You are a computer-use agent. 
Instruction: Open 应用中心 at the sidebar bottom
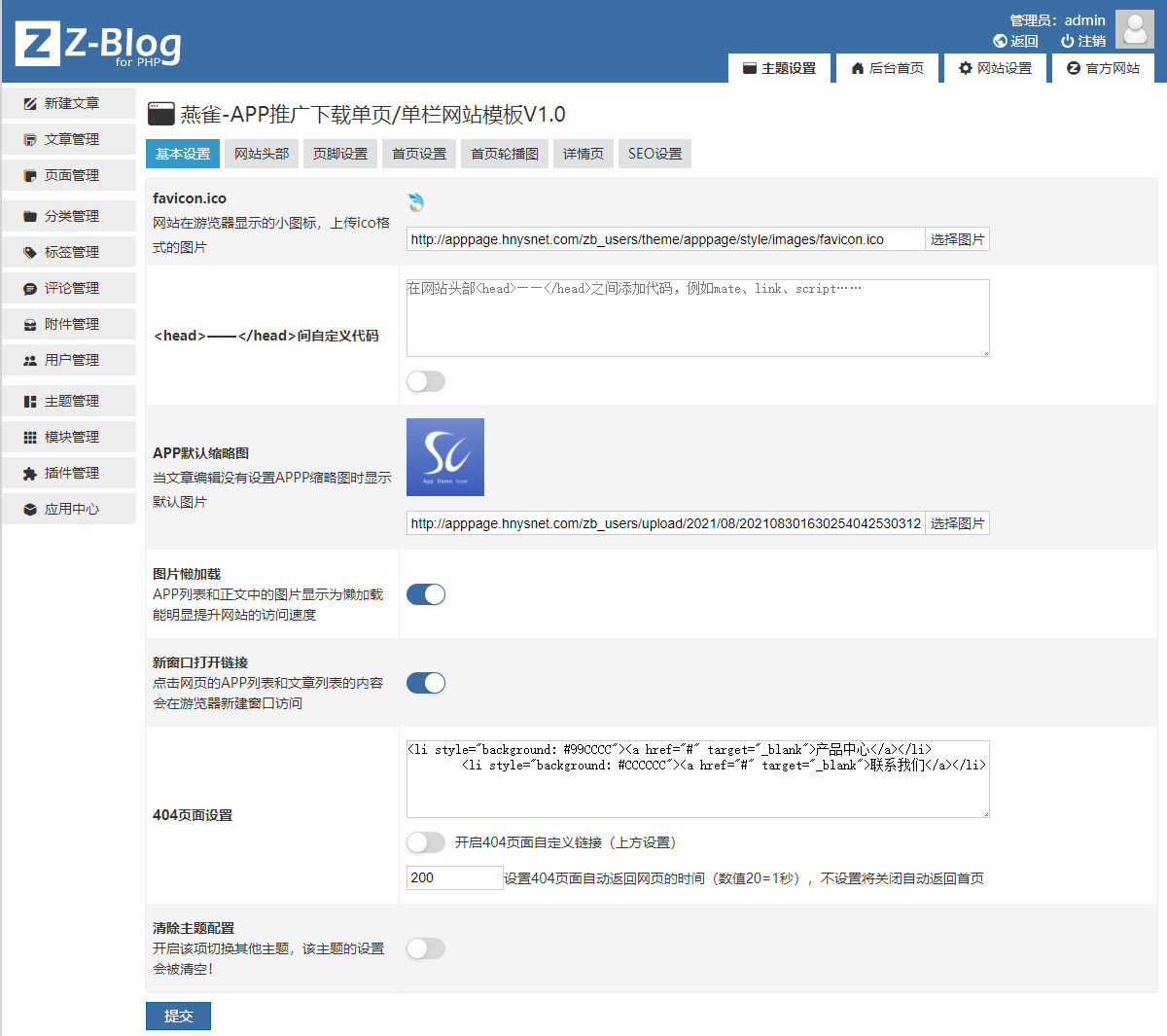[68, 508]
